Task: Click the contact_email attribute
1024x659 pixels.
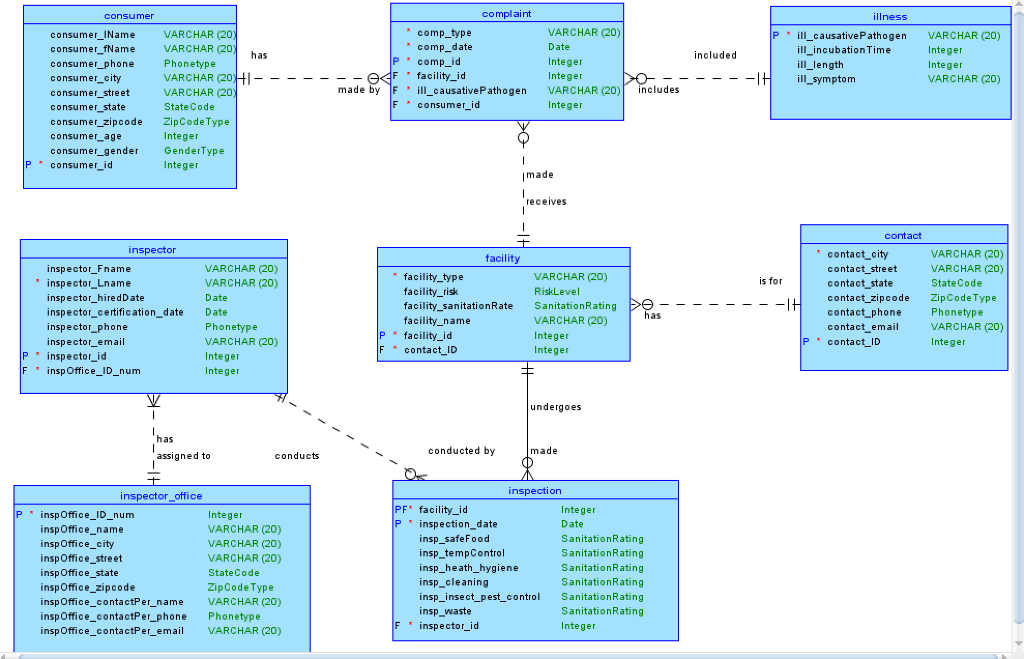Action: pyautogui.click(x=863, y=327)
